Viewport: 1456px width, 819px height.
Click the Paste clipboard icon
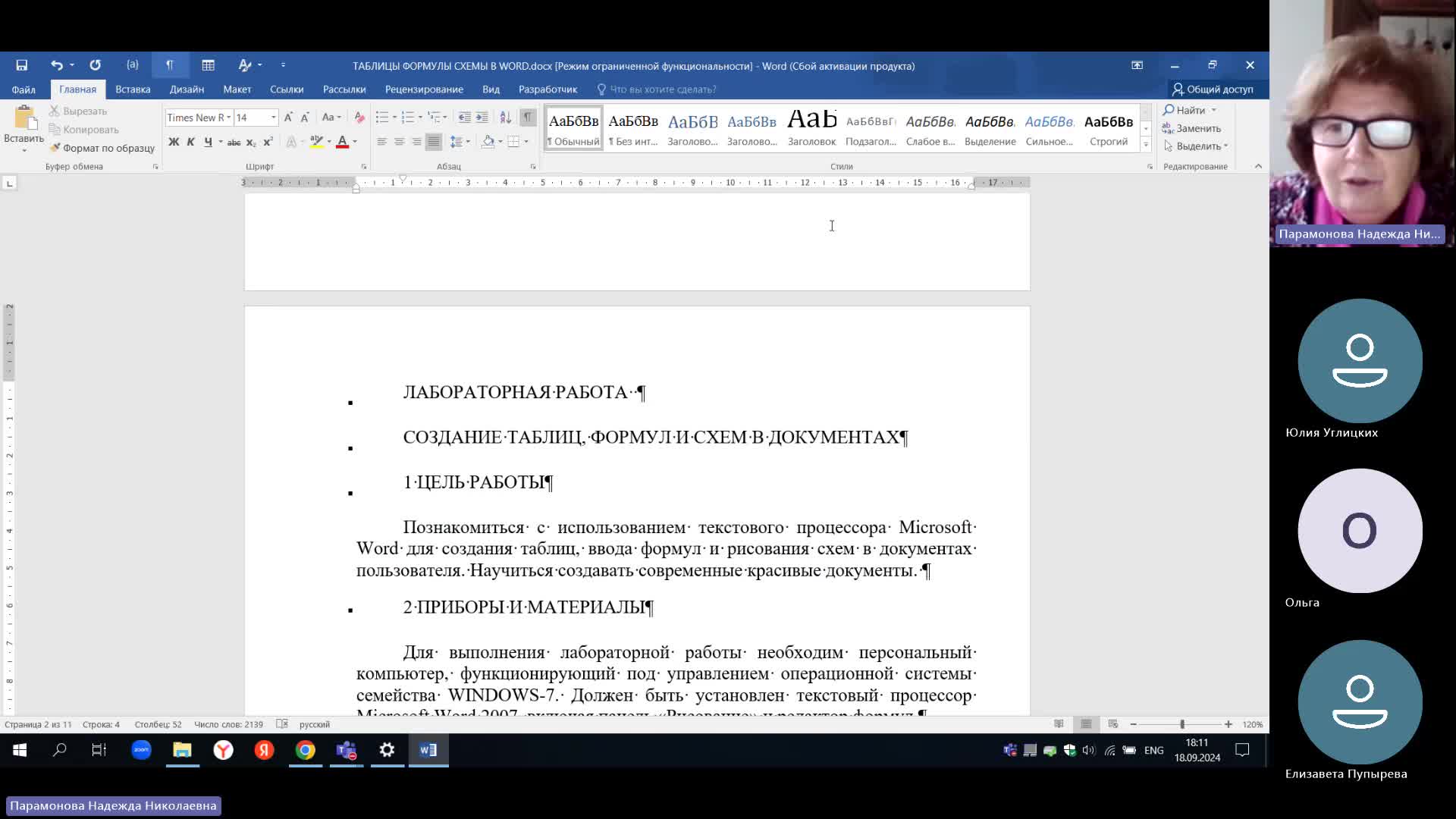click(24, 118)
